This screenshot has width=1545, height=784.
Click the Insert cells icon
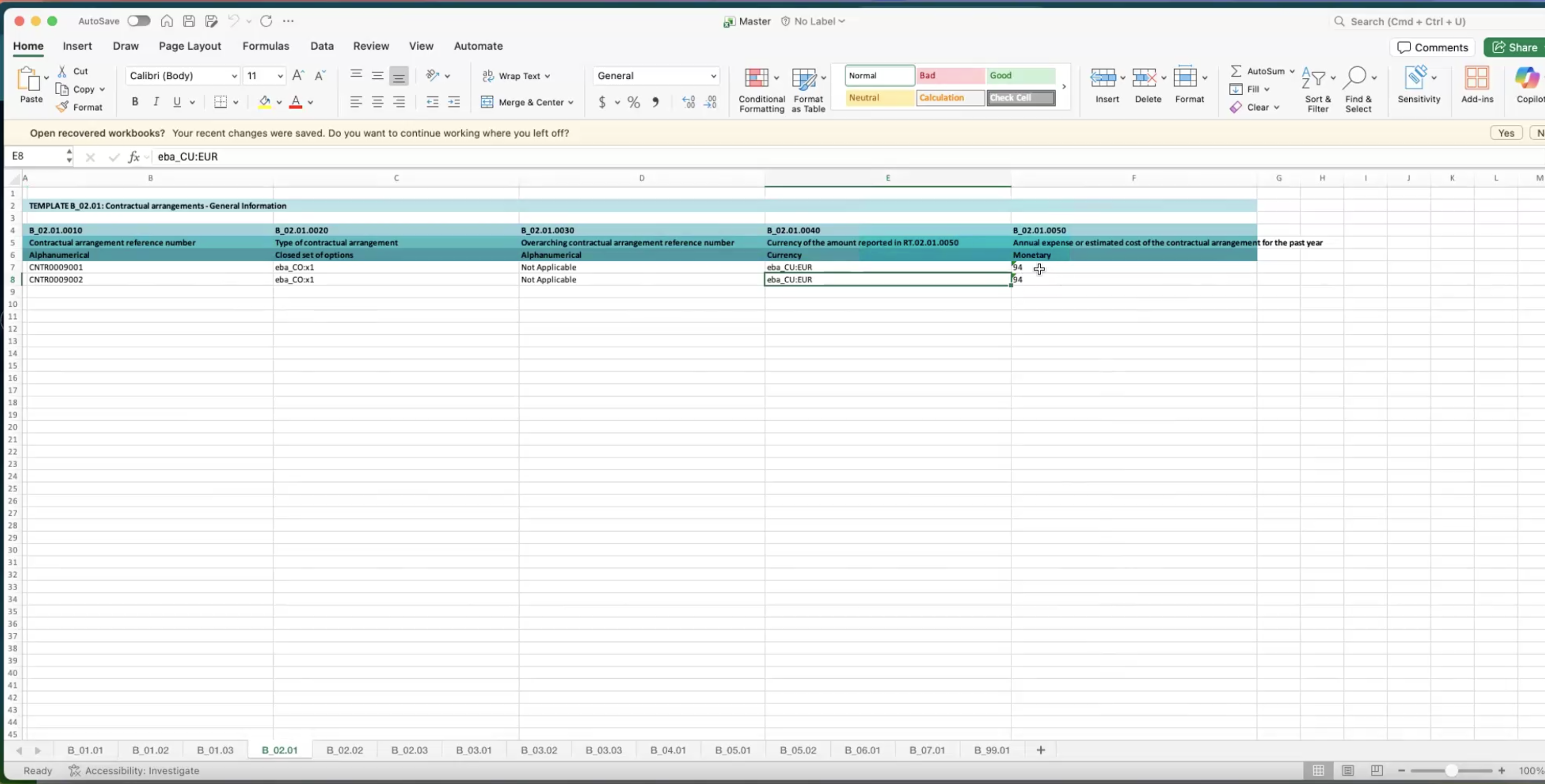pos(1102,78)
